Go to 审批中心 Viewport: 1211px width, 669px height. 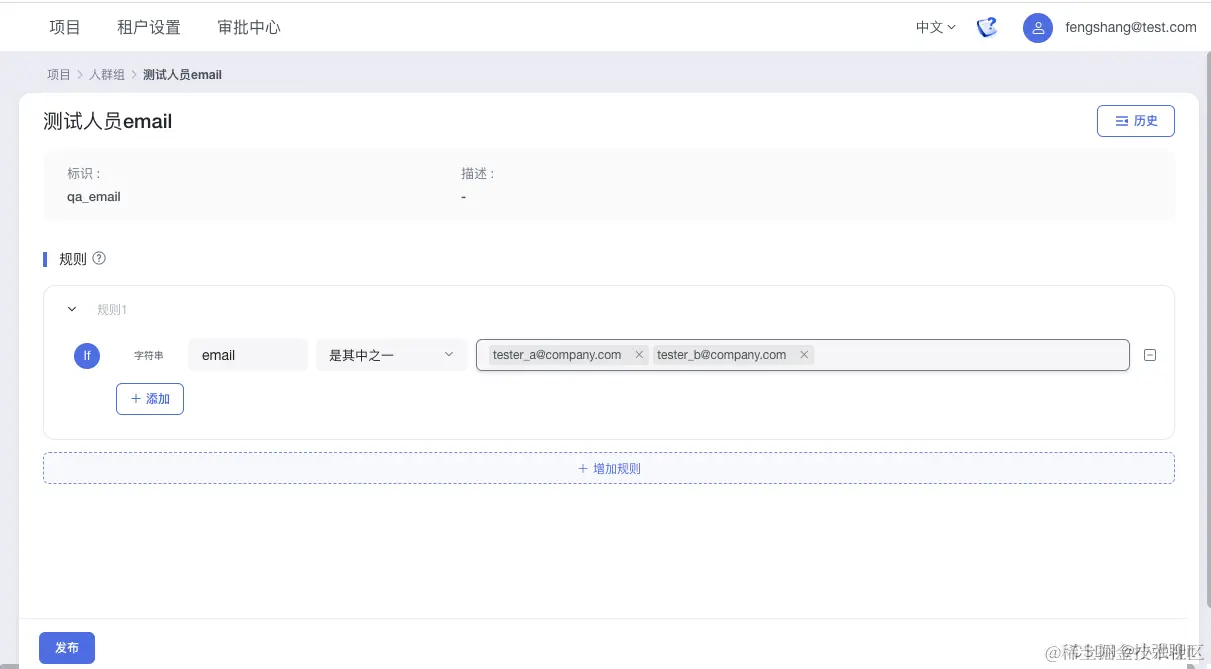(x=249, y=28)
